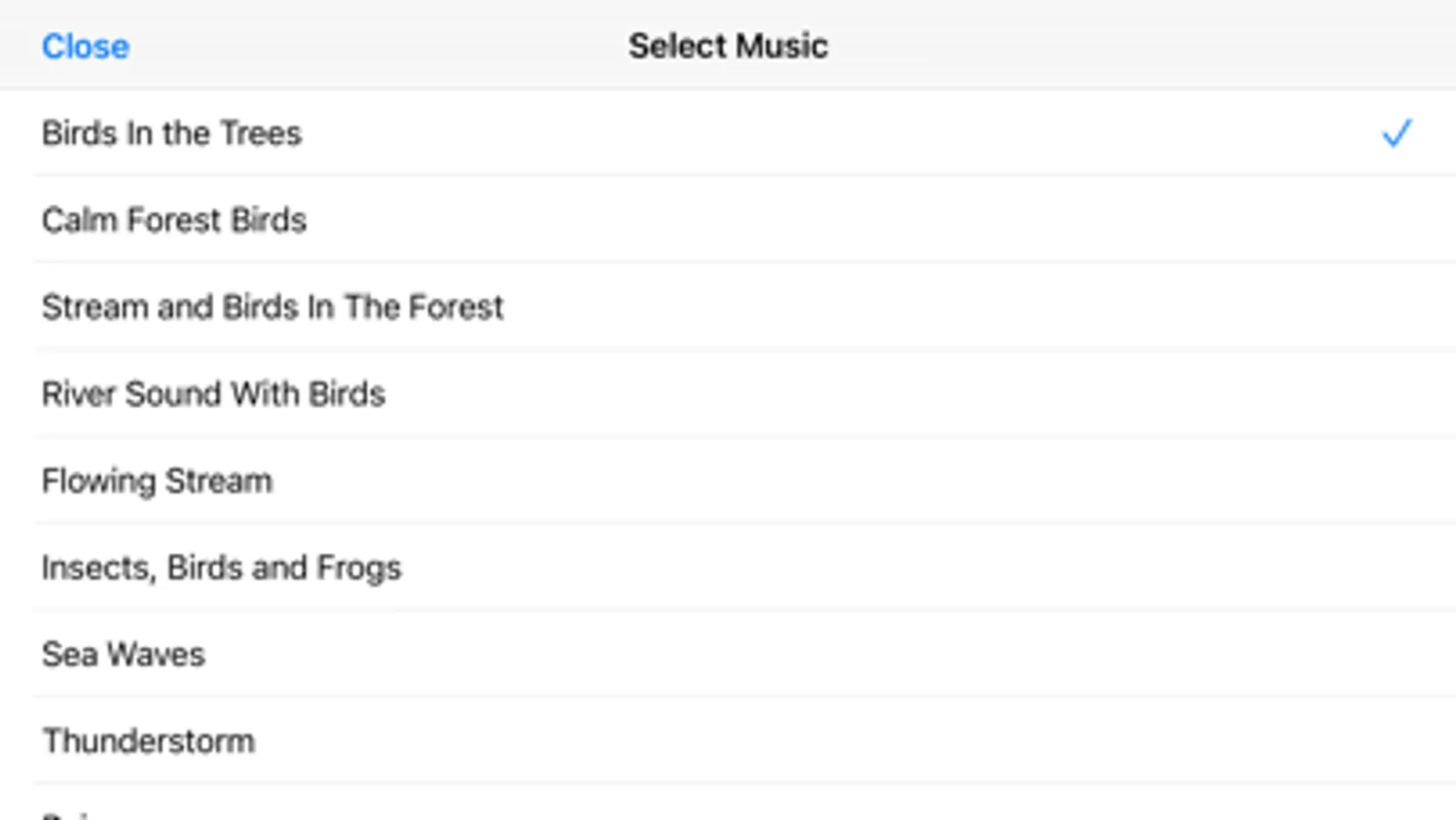1456x820 pixels.
Task: Choose the Thunderstorm sound
Action: (148, 741)
